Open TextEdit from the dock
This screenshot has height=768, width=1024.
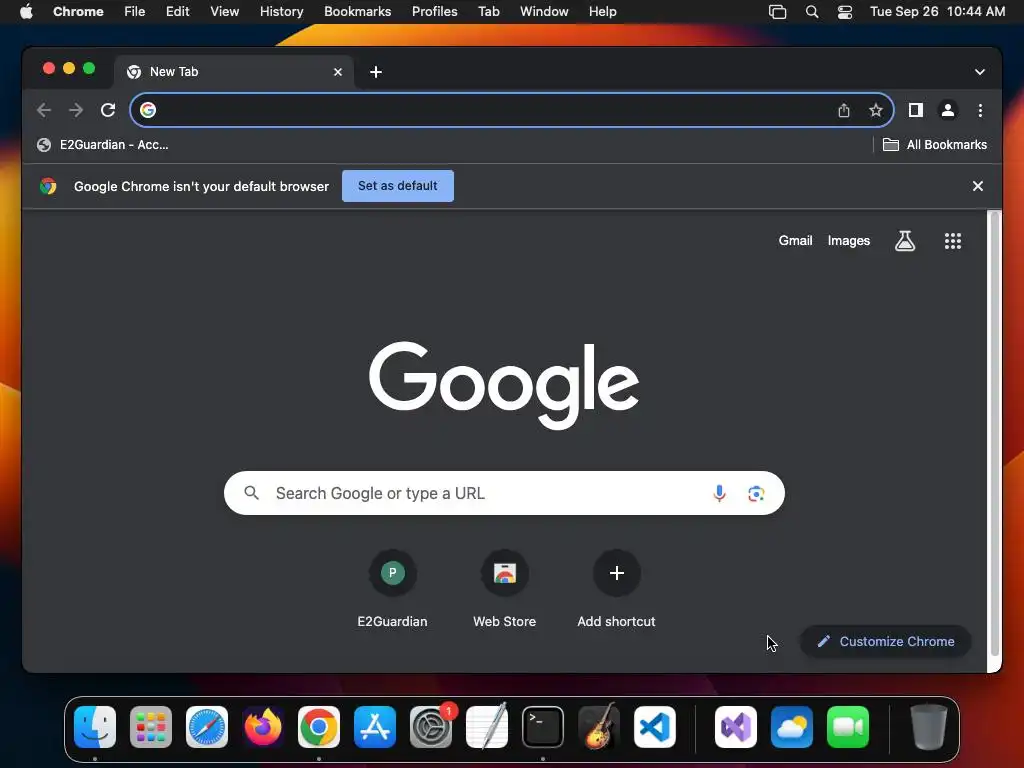click(x=487, y=727)
